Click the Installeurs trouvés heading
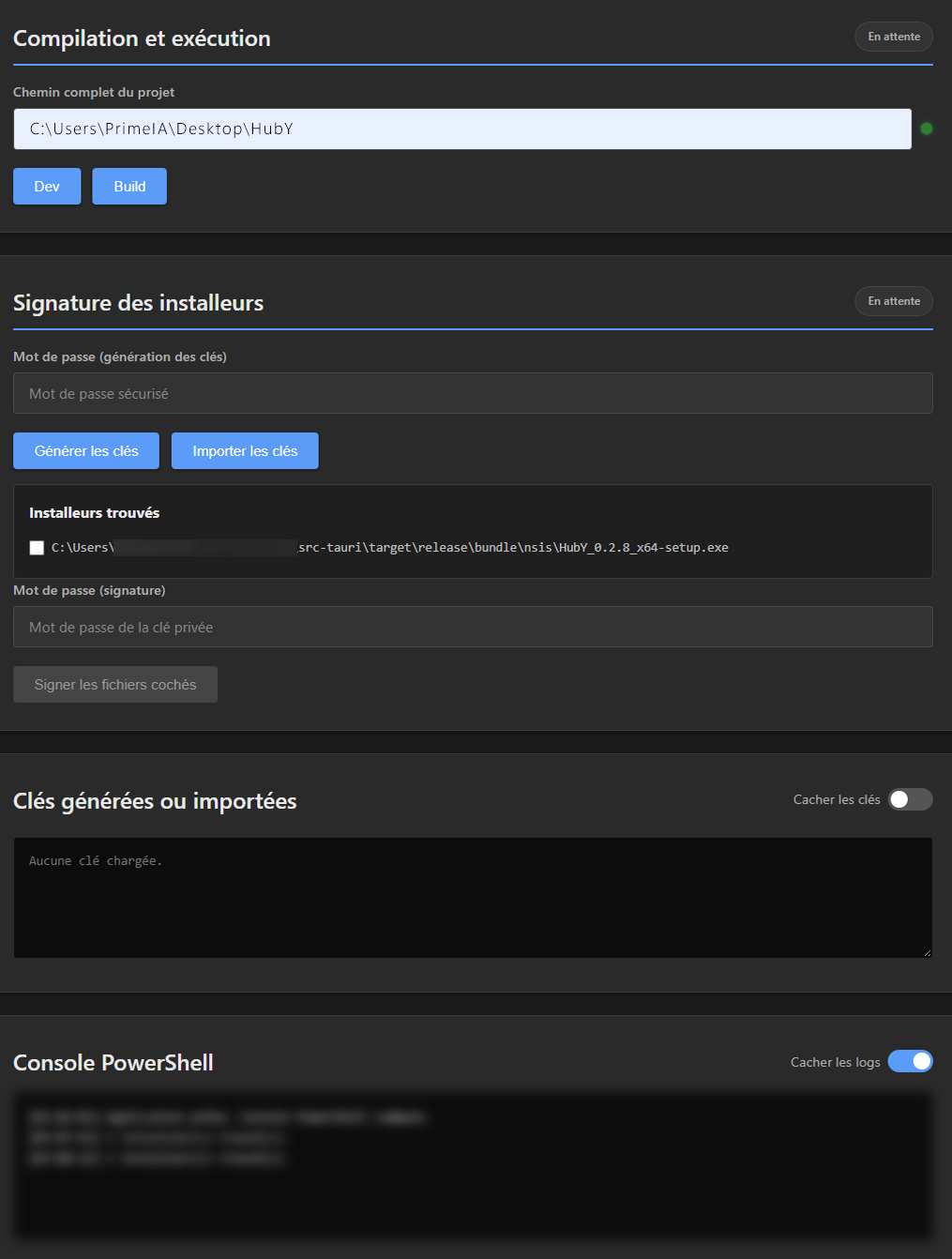Screen dimensions: 952x1259 [94, 512]
